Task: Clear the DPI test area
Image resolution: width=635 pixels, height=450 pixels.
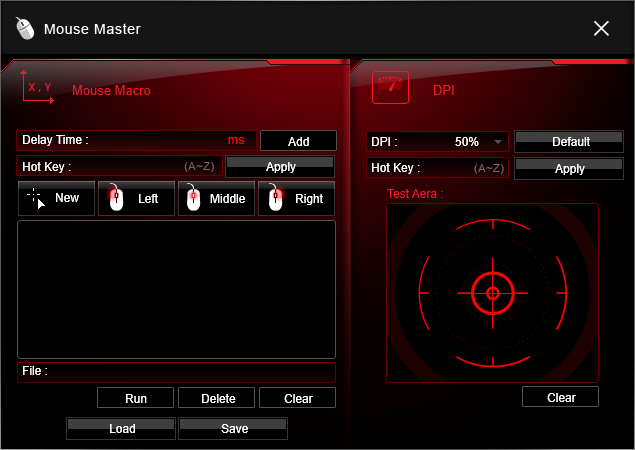Action: 560,397
